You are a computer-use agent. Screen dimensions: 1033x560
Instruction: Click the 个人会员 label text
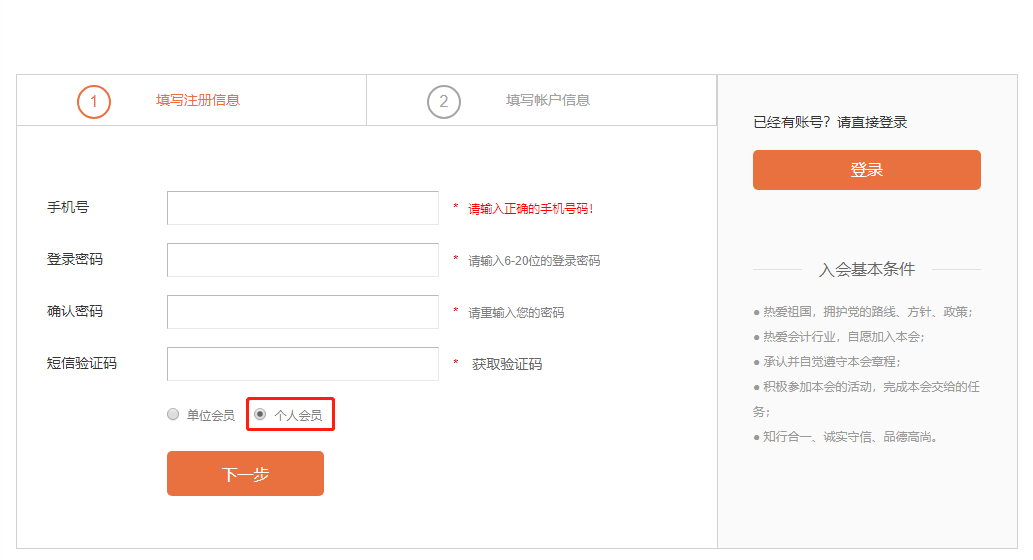pyautogui.click(x=298, y=416)
